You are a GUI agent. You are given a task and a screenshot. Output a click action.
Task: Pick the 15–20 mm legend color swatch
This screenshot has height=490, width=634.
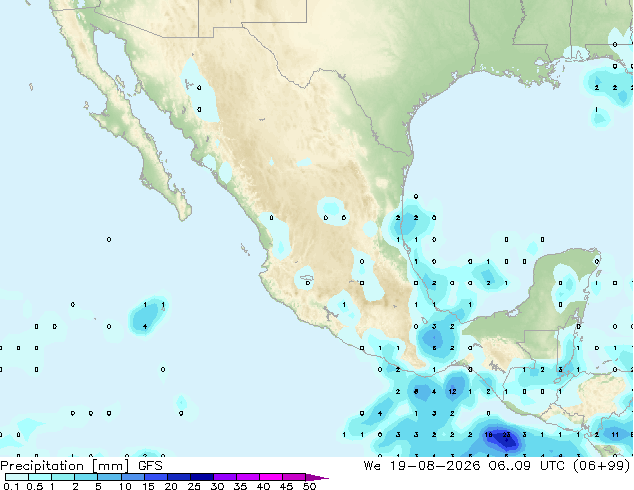[x=156, y=477]
